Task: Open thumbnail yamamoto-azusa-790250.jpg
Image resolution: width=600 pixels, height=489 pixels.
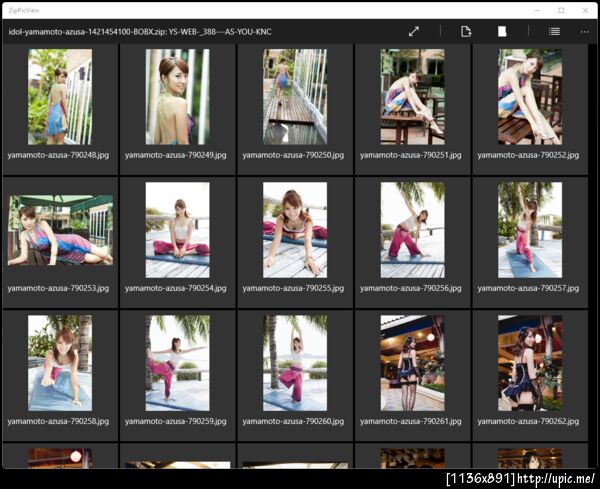Action: [295, 96]
